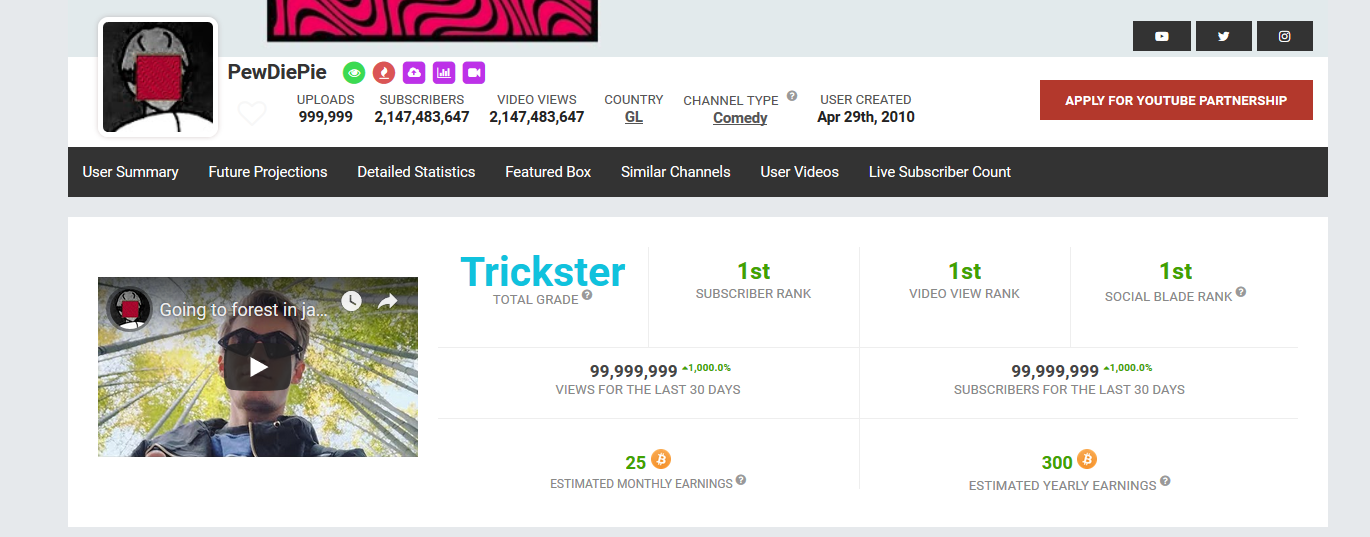Click help icon beside Estimated Yearly Earnings
The height and width of the screenshot is (537, 1370).
click(x=1165, y=482)
